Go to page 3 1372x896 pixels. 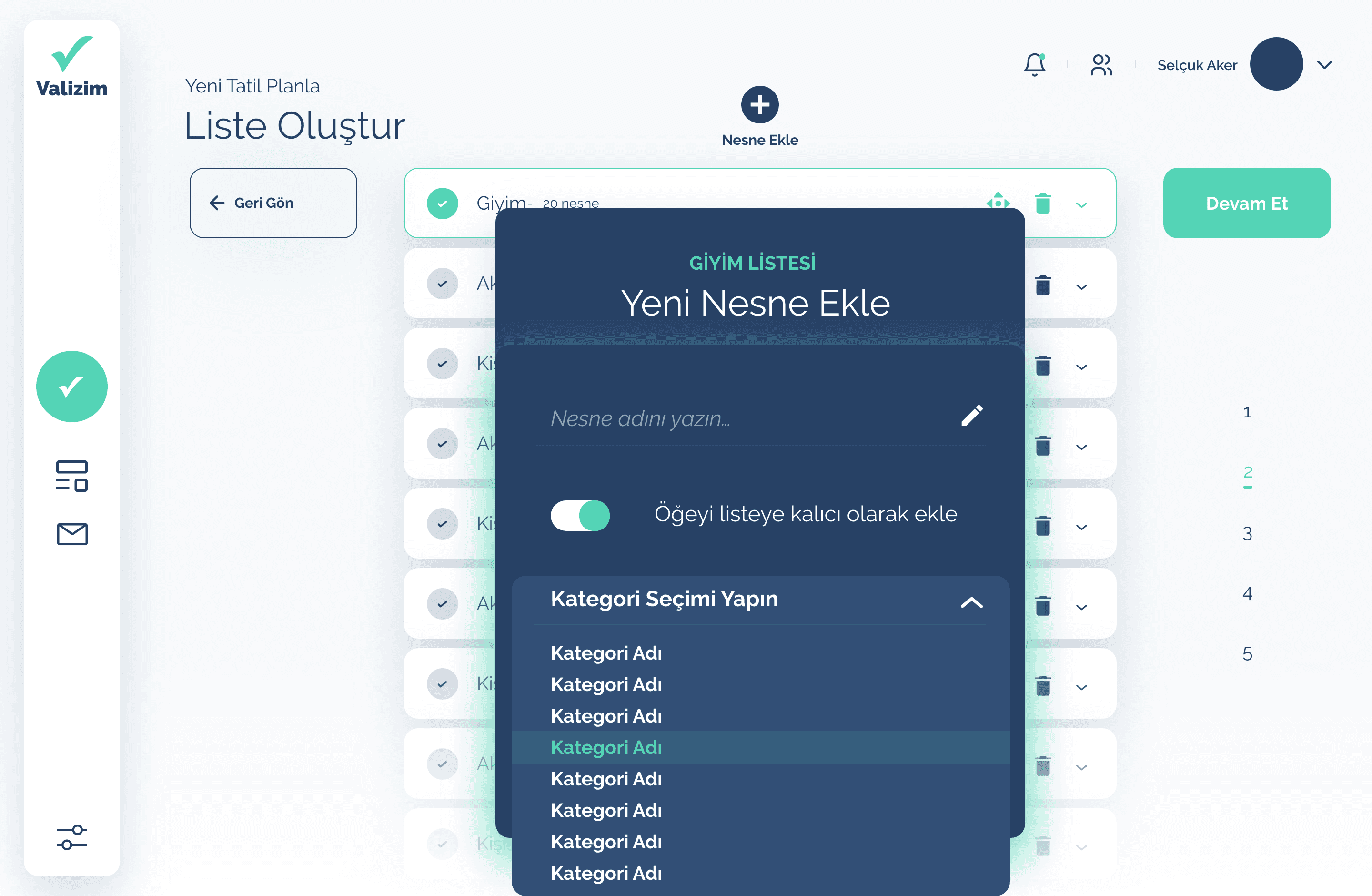tap(1248, 533)
